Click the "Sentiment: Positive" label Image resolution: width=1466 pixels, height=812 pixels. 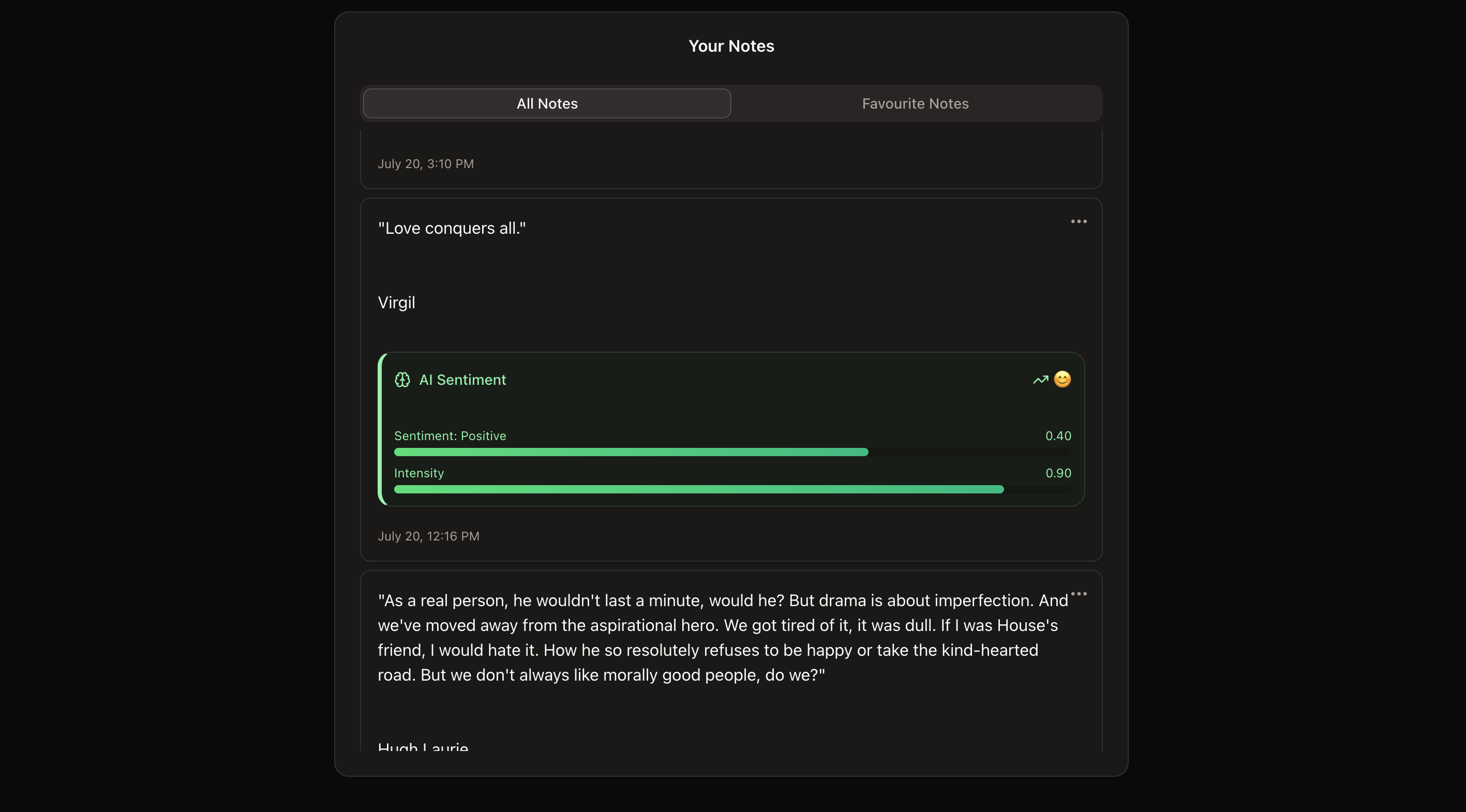[450, 436]
